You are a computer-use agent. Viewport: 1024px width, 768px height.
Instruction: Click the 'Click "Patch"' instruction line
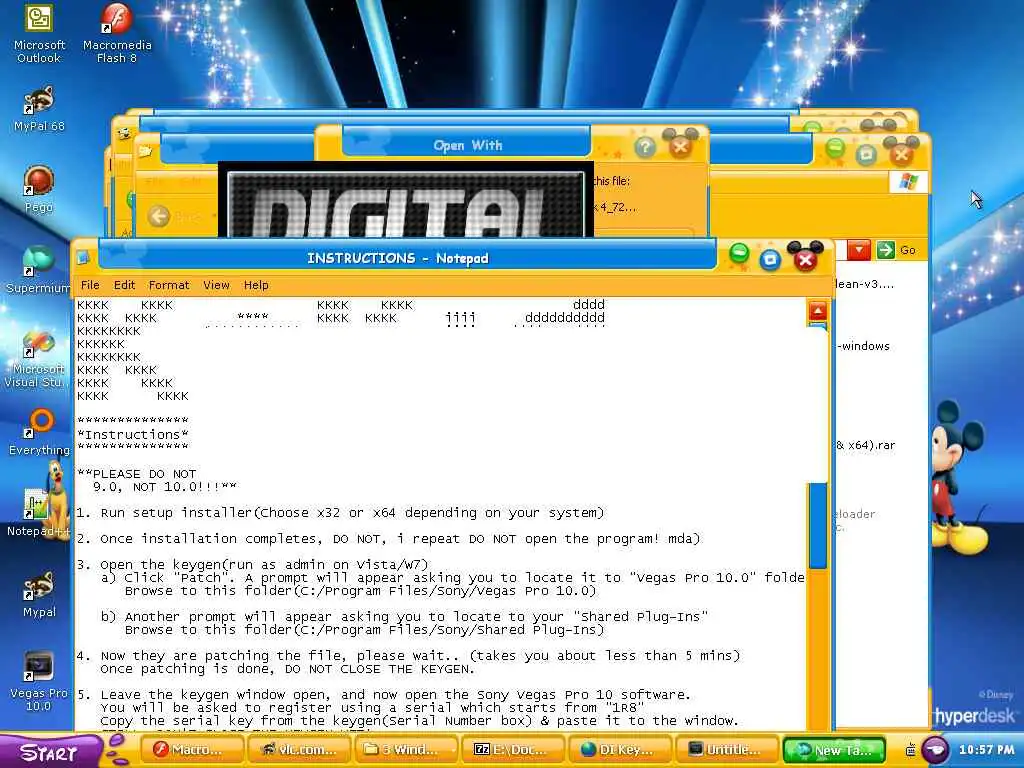453,577
